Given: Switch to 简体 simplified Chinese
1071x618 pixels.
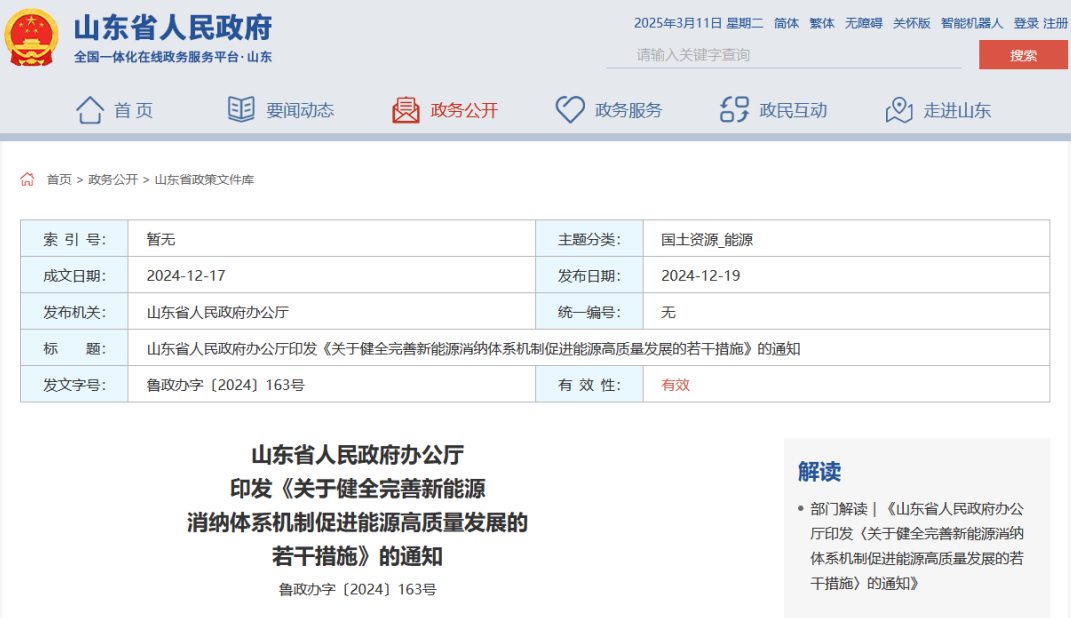Looking at the screenshot, I should click(x=786, y=23).
